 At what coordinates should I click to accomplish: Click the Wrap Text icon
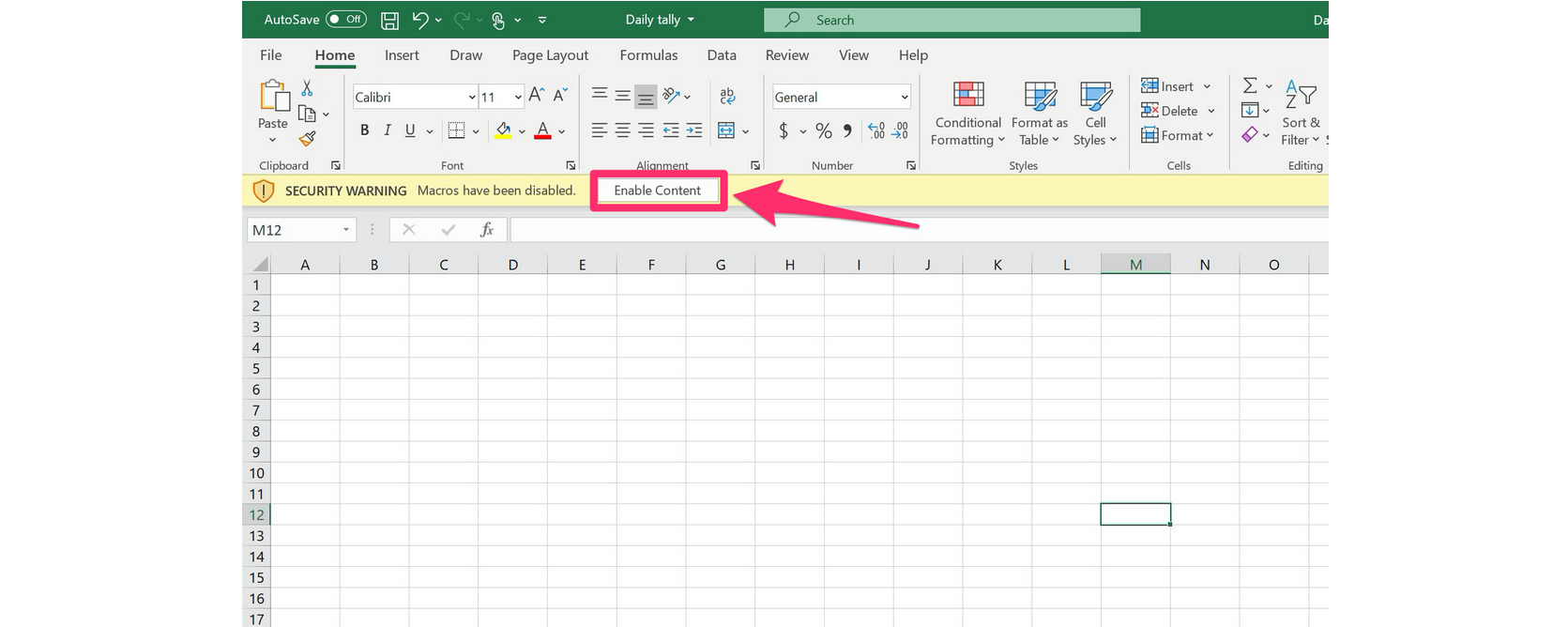(727, 96)
